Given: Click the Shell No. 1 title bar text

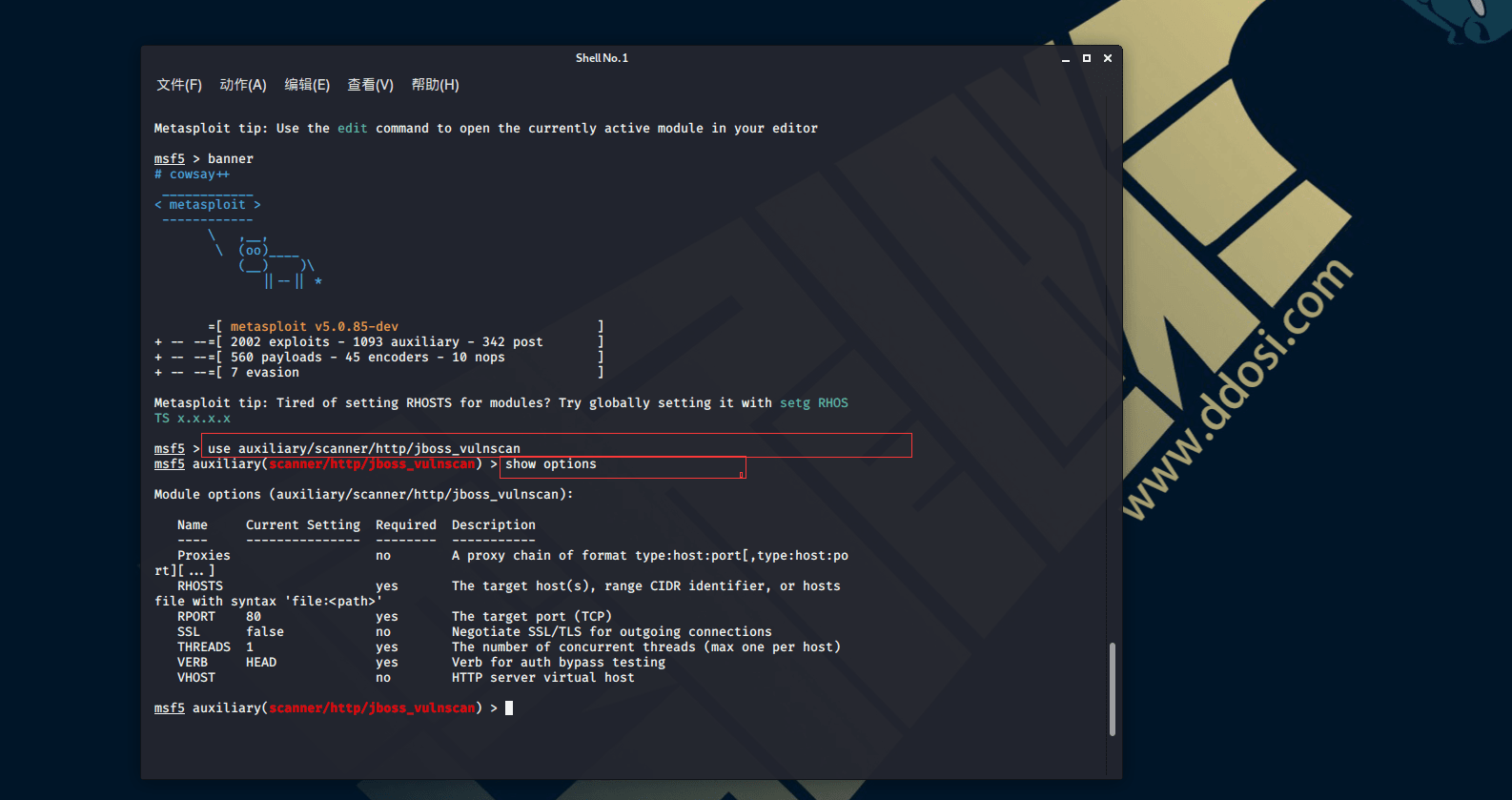Looking at the screenshot, I should click(x=602, y=58).
